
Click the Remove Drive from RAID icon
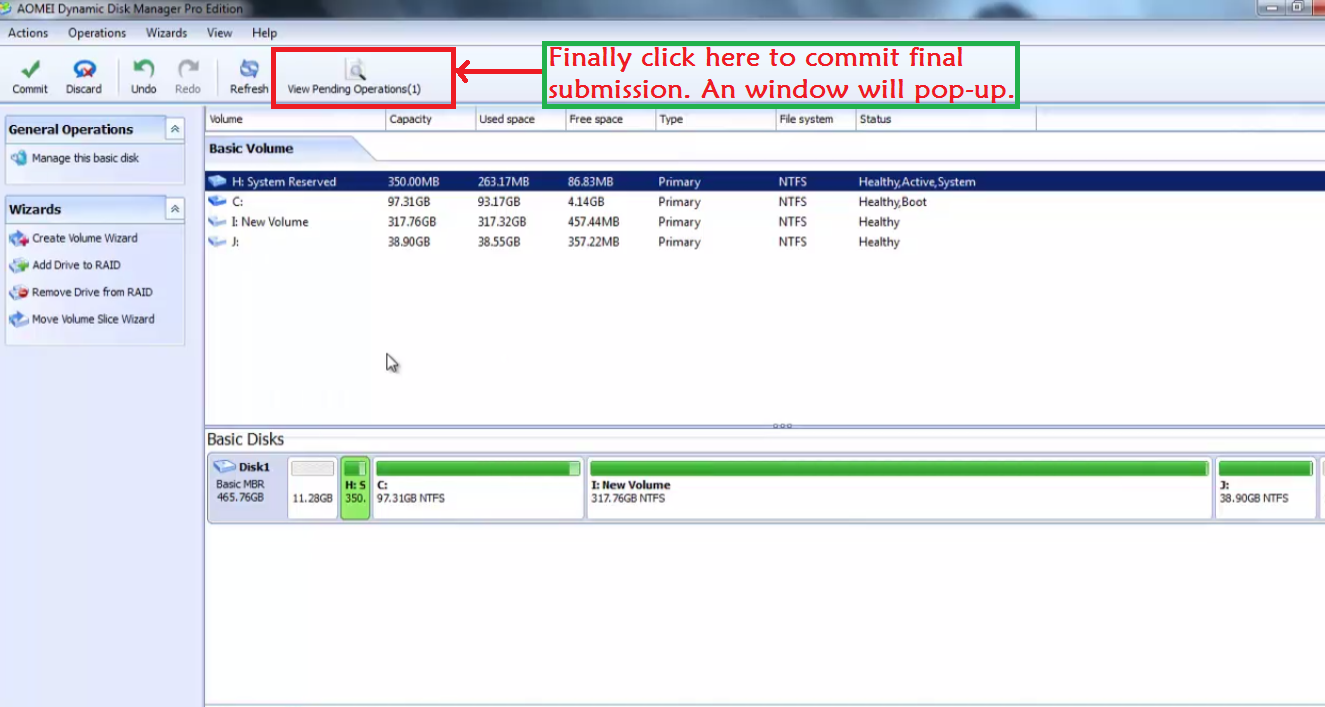(x=18, y=292)
